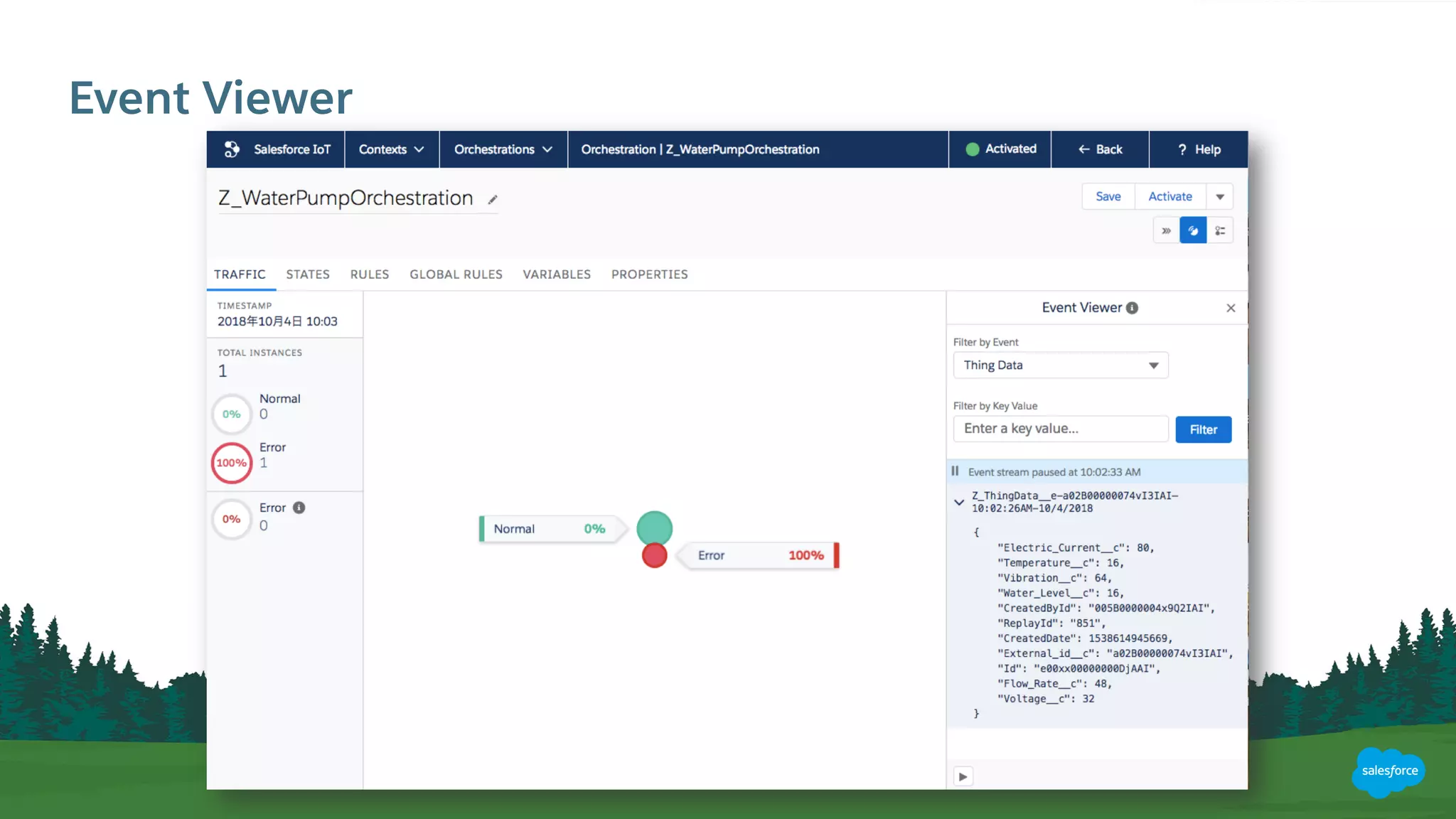Switch to the RULES tab
1456x819 pixels.
370,274
